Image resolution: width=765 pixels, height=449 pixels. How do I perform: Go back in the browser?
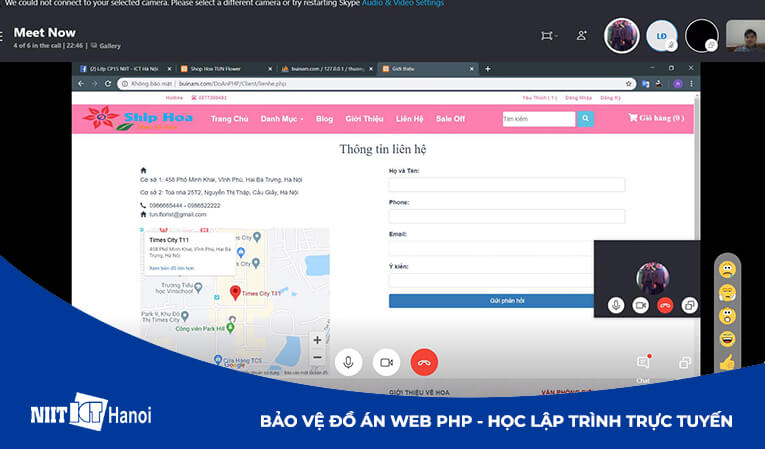[81, 84]
